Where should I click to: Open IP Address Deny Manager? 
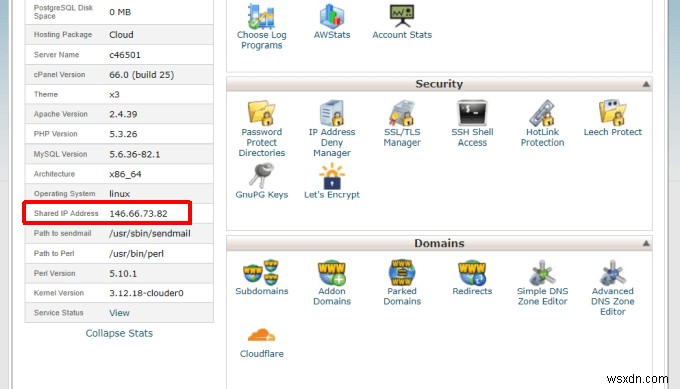(x=332, y=129)
